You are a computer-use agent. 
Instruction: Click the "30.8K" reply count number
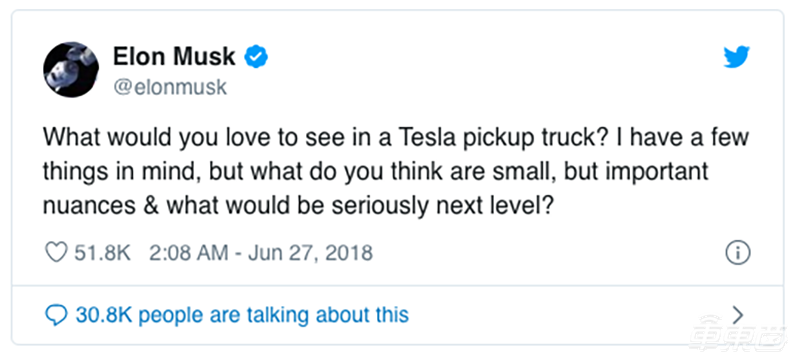click(104, 315)
